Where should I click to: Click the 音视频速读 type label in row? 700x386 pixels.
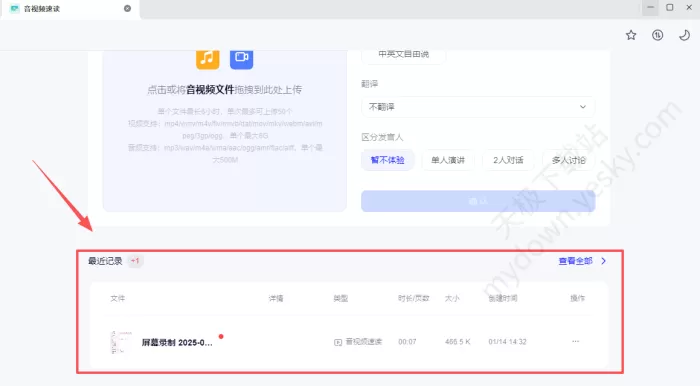click(x=364, y=342)
